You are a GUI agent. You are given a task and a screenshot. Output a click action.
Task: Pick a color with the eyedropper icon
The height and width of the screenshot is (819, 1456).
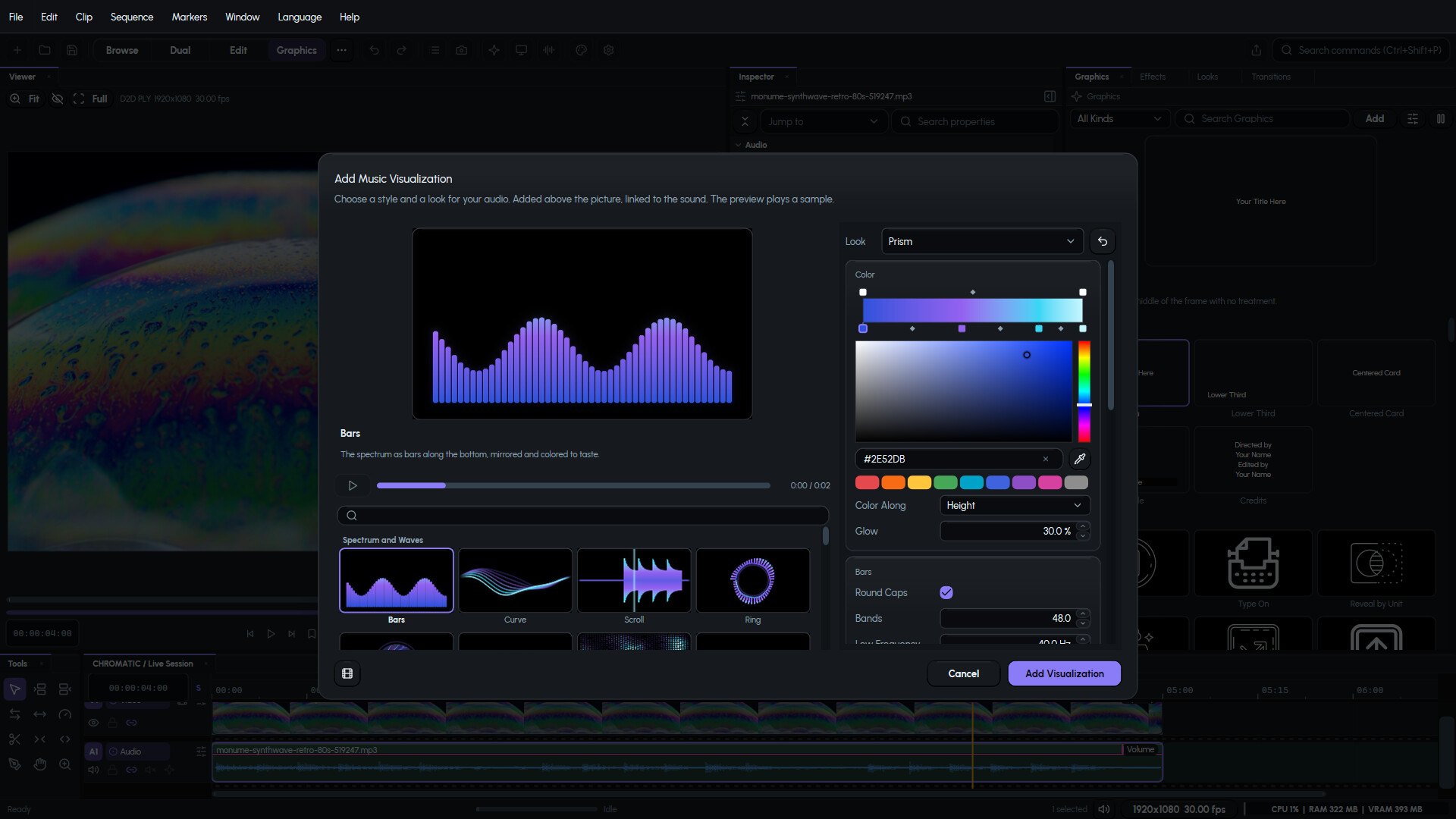(1080, 459)
